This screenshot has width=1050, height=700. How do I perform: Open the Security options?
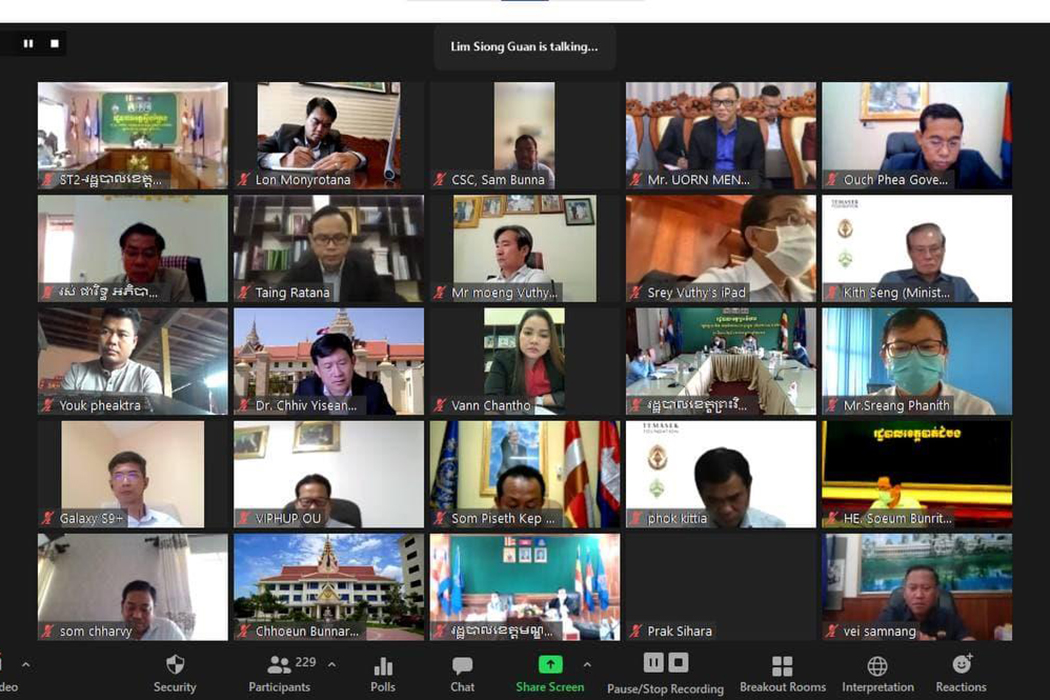pos(174,673)
